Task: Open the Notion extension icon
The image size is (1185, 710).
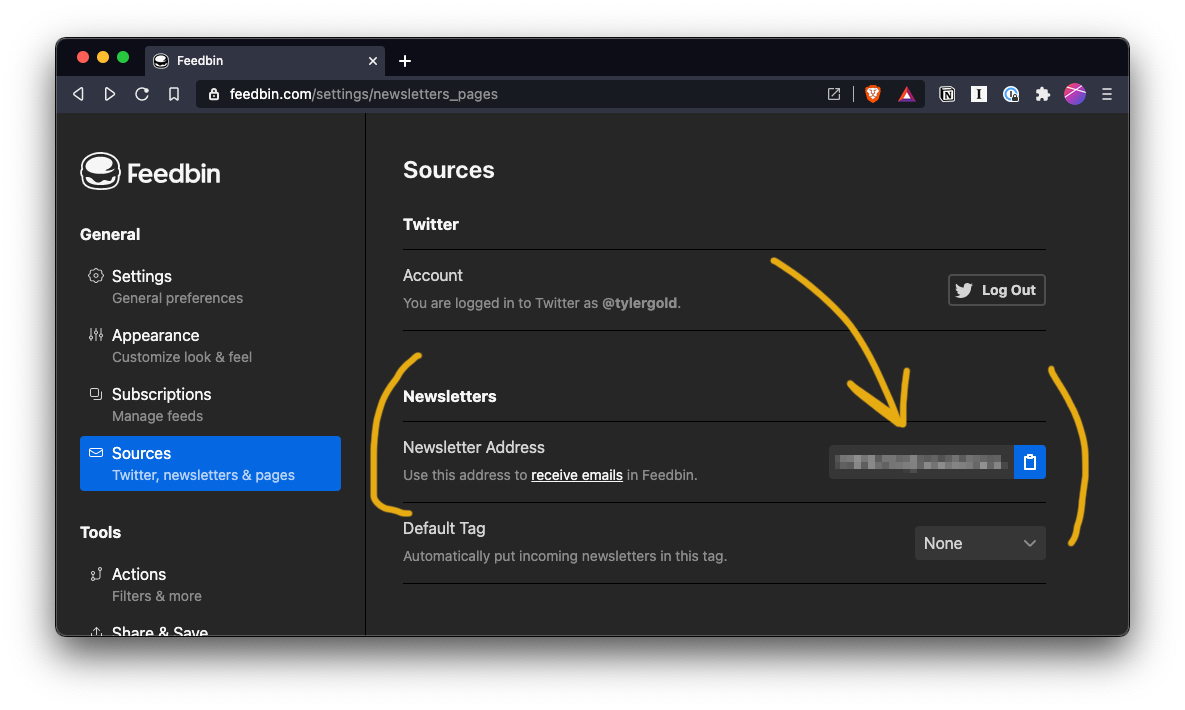Action: 947,94
